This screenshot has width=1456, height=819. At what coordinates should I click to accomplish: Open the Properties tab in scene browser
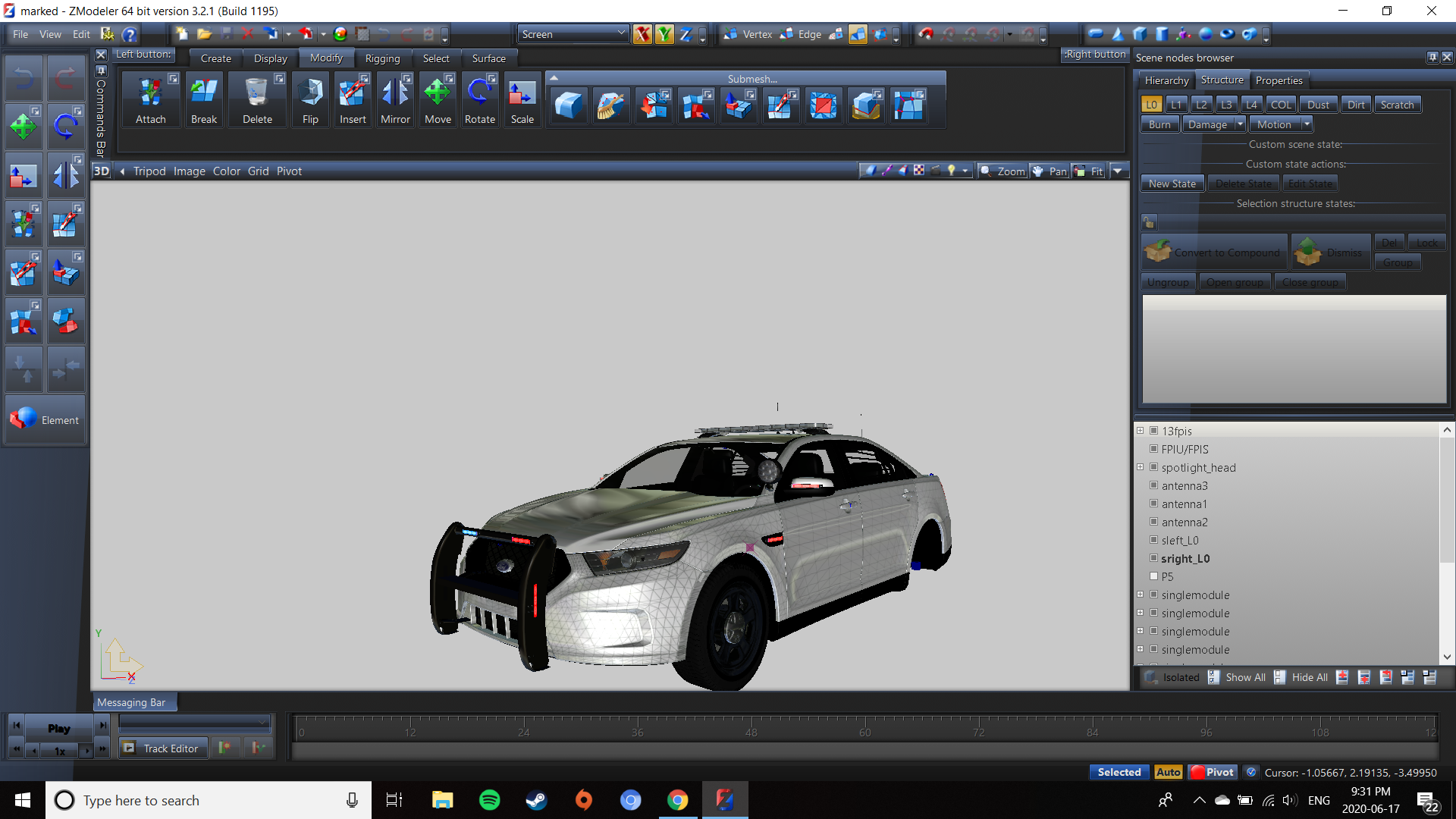click(x=1279, y=80)
